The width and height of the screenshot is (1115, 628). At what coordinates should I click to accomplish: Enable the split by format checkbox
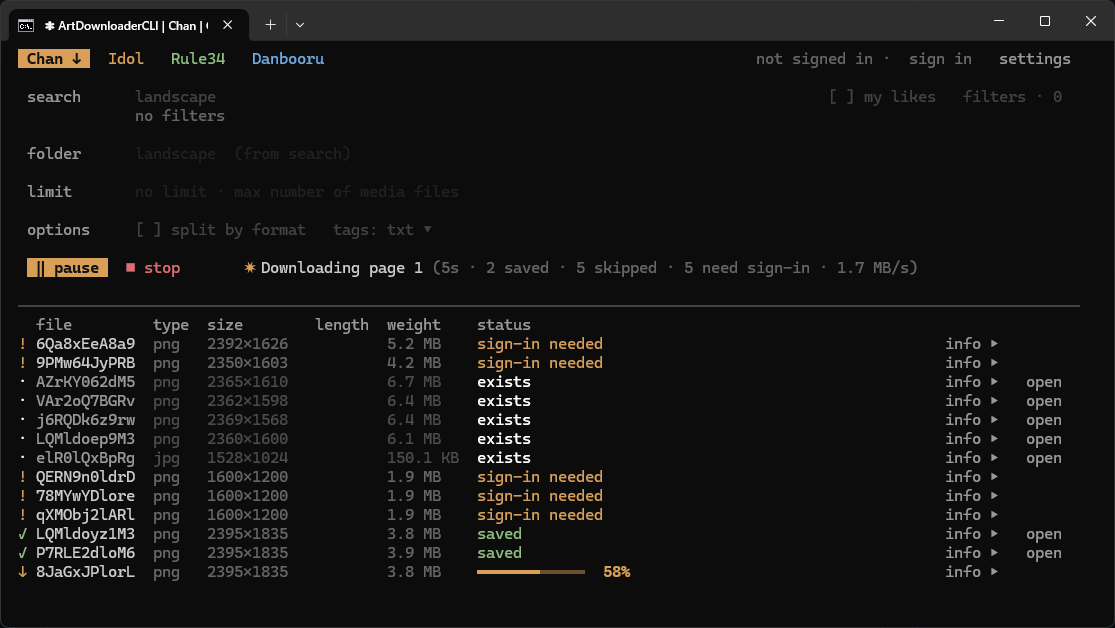pyautogui.click(x=149, y=230)
